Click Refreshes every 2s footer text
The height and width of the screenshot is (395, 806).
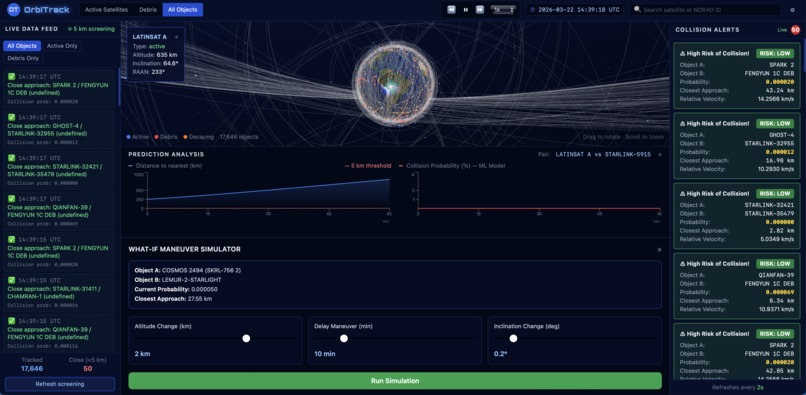click(738, 387)
